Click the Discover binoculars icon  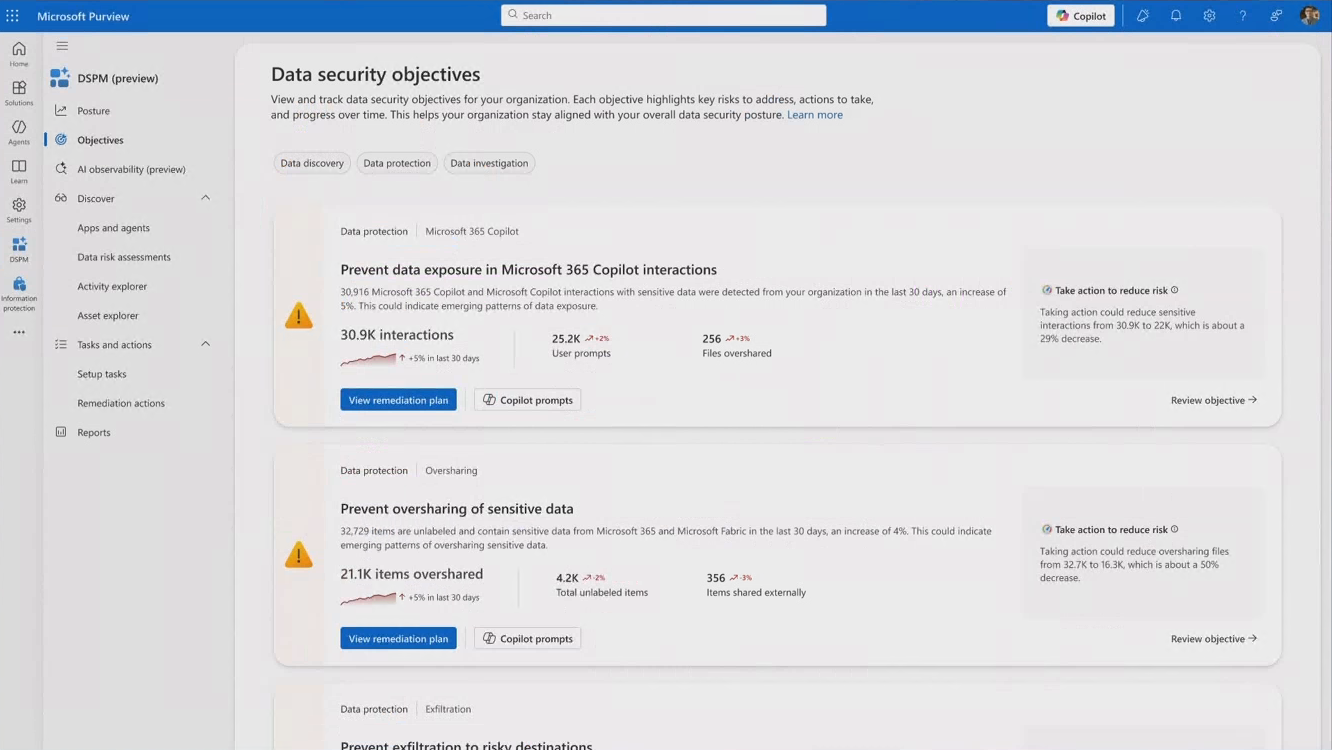(x=61, y=198)
